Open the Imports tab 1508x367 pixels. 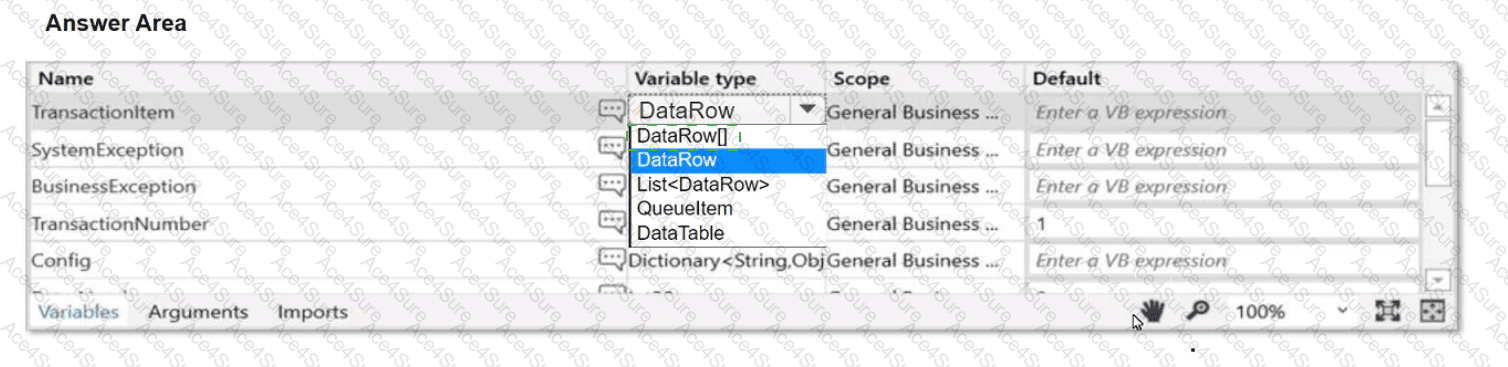pos(312,312)
